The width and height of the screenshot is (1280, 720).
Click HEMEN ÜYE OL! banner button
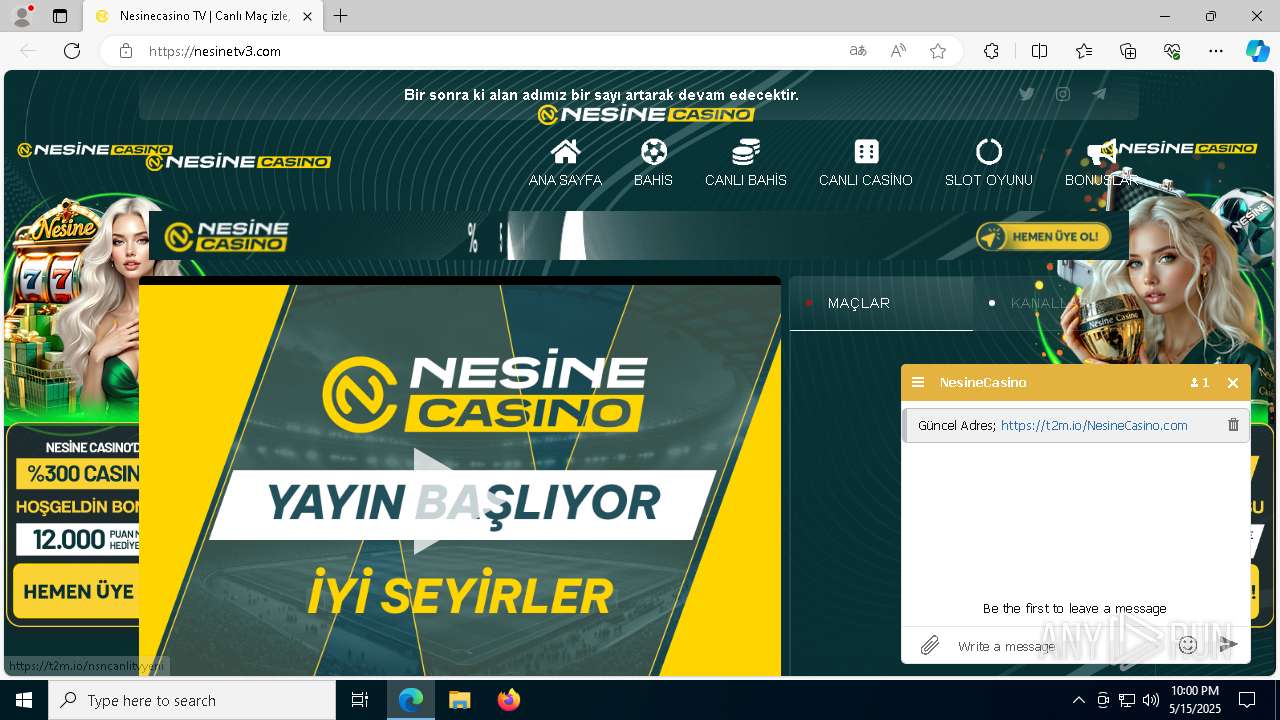[1044, 237]
